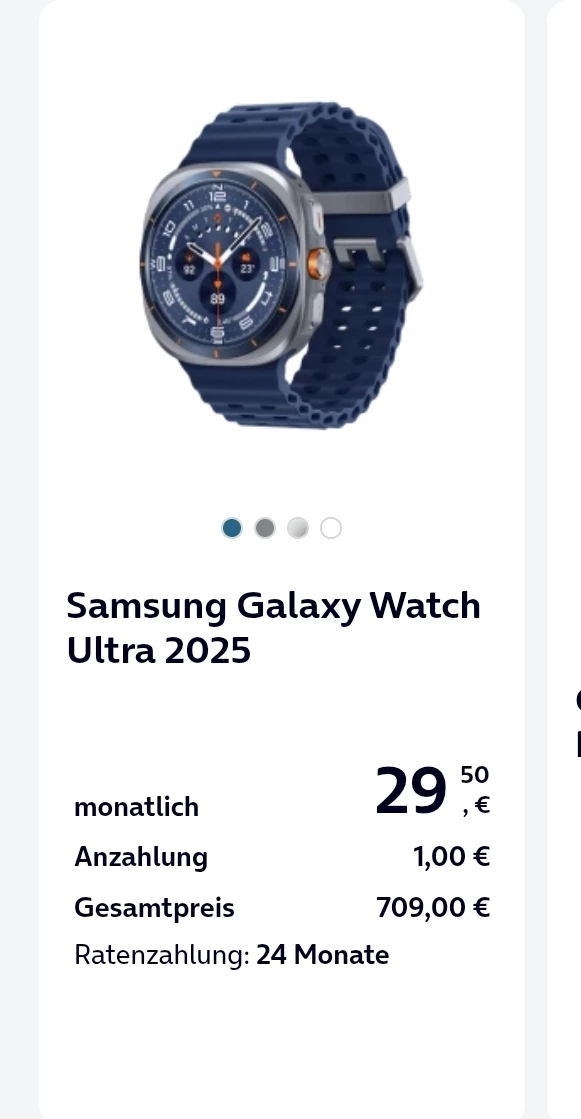Click the 709,00 € total price
This screenshot has height=1119, width=581.
pos(433,908)
